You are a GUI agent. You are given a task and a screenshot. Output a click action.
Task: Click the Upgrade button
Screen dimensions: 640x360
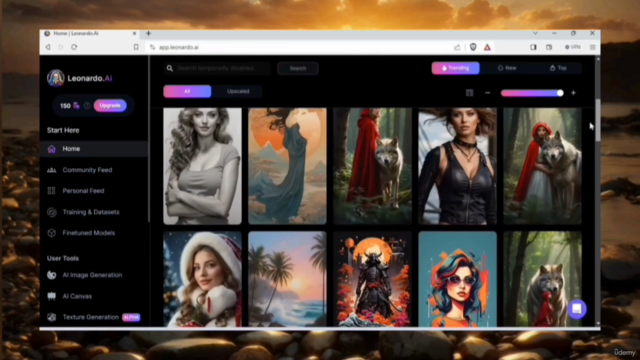tap(110, 106)
